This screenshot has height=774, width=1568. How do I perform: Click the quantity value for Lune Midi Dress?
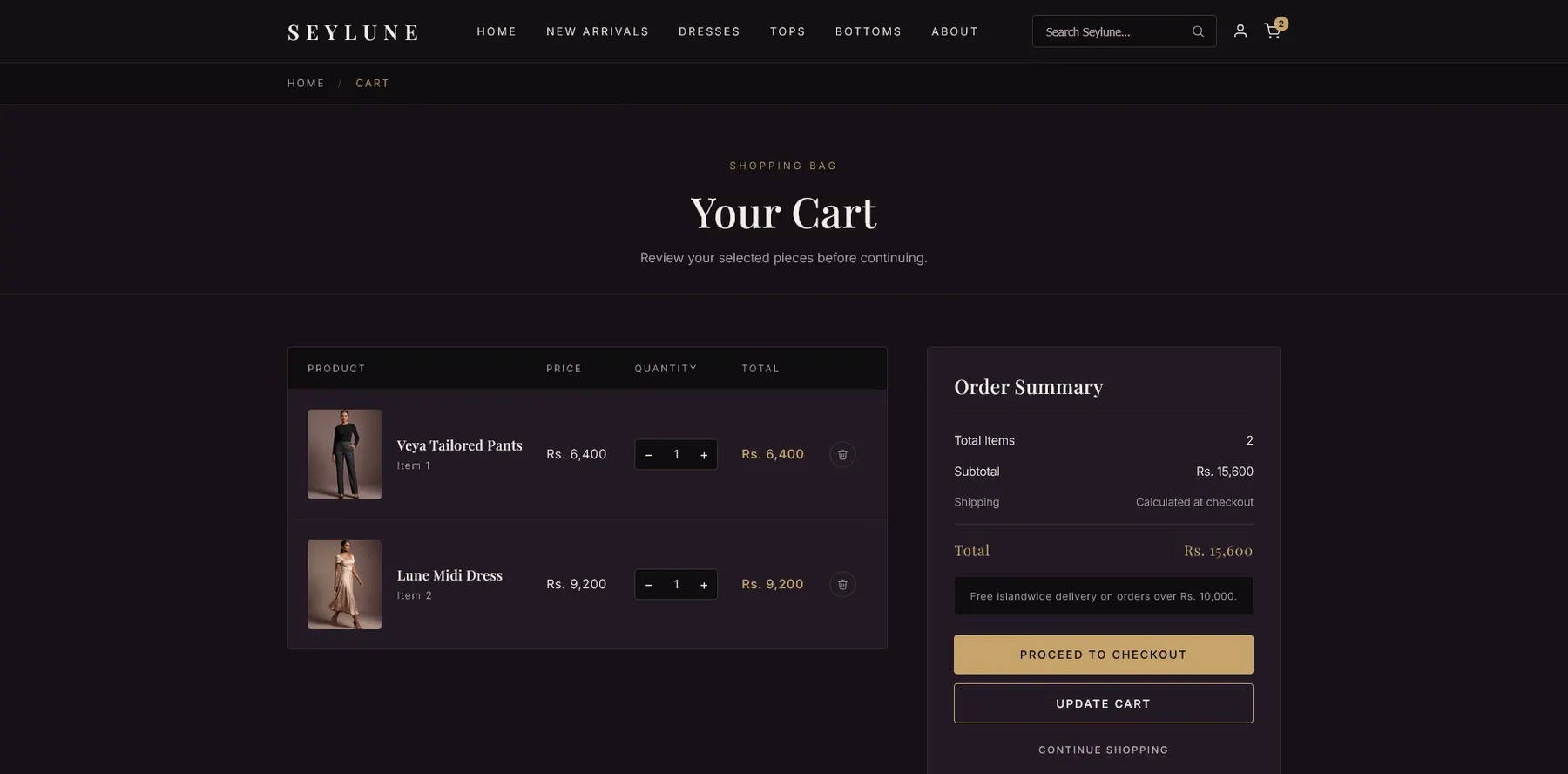pyautogui.click(x=676, y=584)
